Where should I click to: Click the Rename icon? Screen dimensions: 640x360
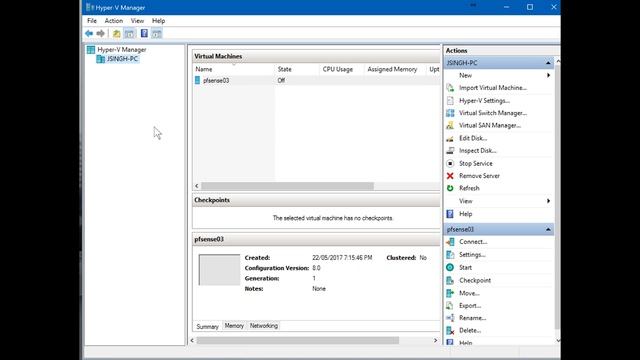(450, 318)
